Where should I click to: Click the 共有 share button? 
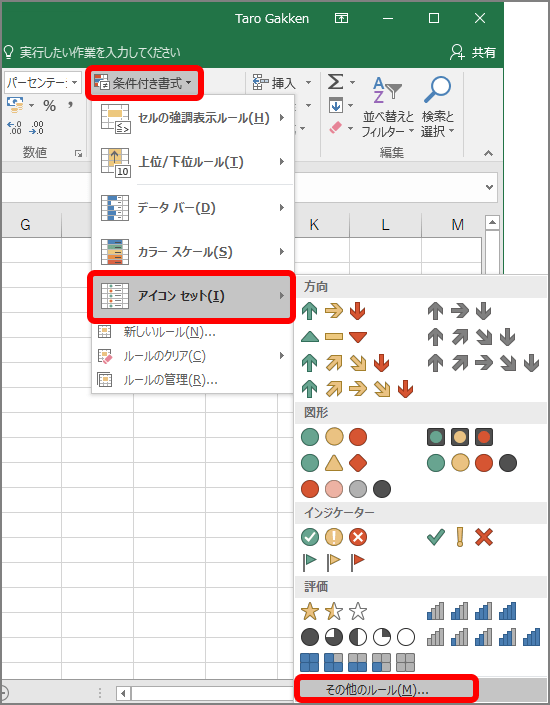[x=473, y=52]
